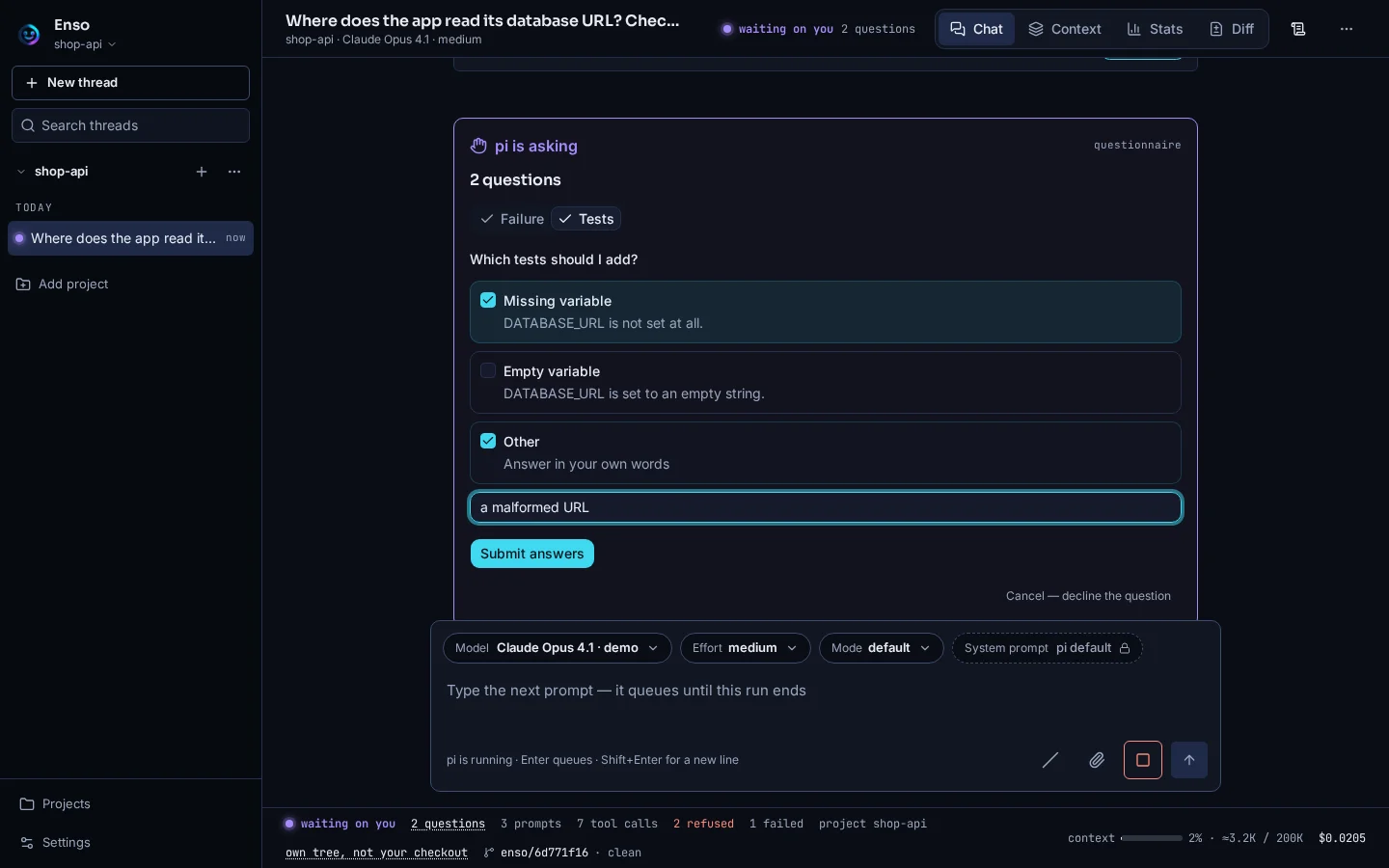The image size is (1389, 868).
Task: Open System prompt pi default selector
Action: (1048, 648)
